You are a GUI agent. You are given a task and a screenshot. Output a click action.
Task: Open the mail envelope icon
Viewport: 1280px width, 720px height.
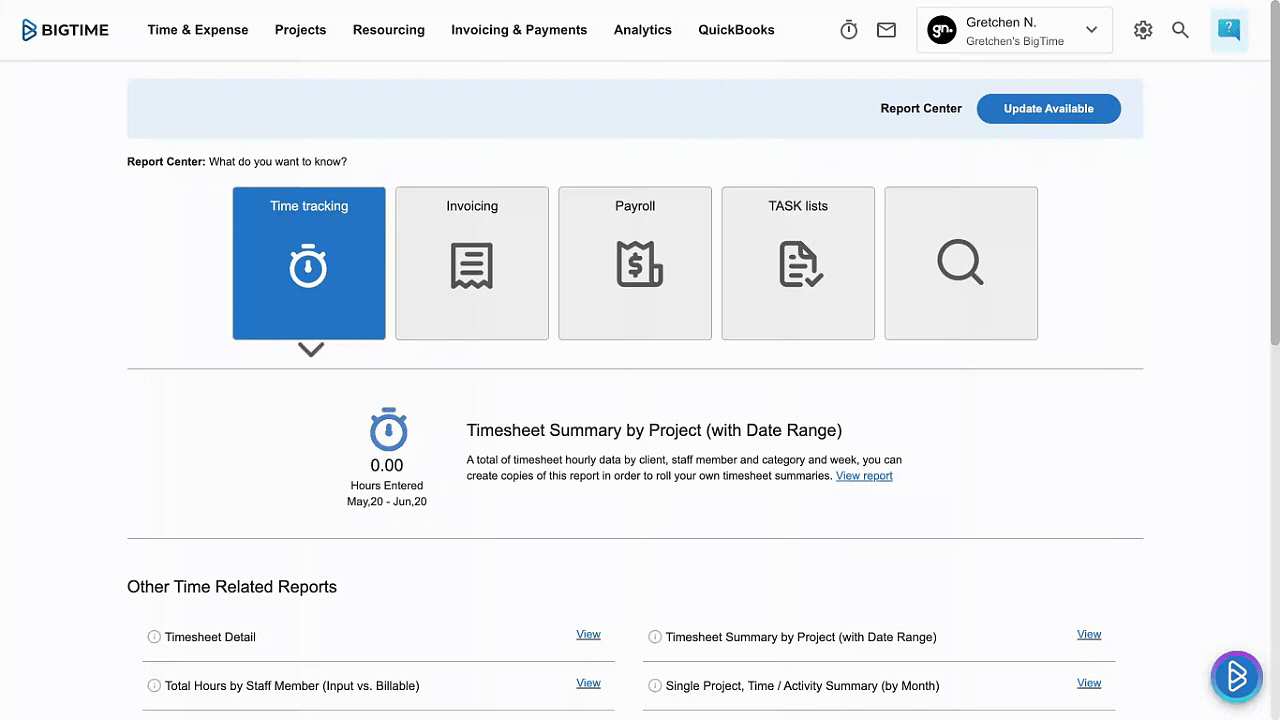(886, 30)
